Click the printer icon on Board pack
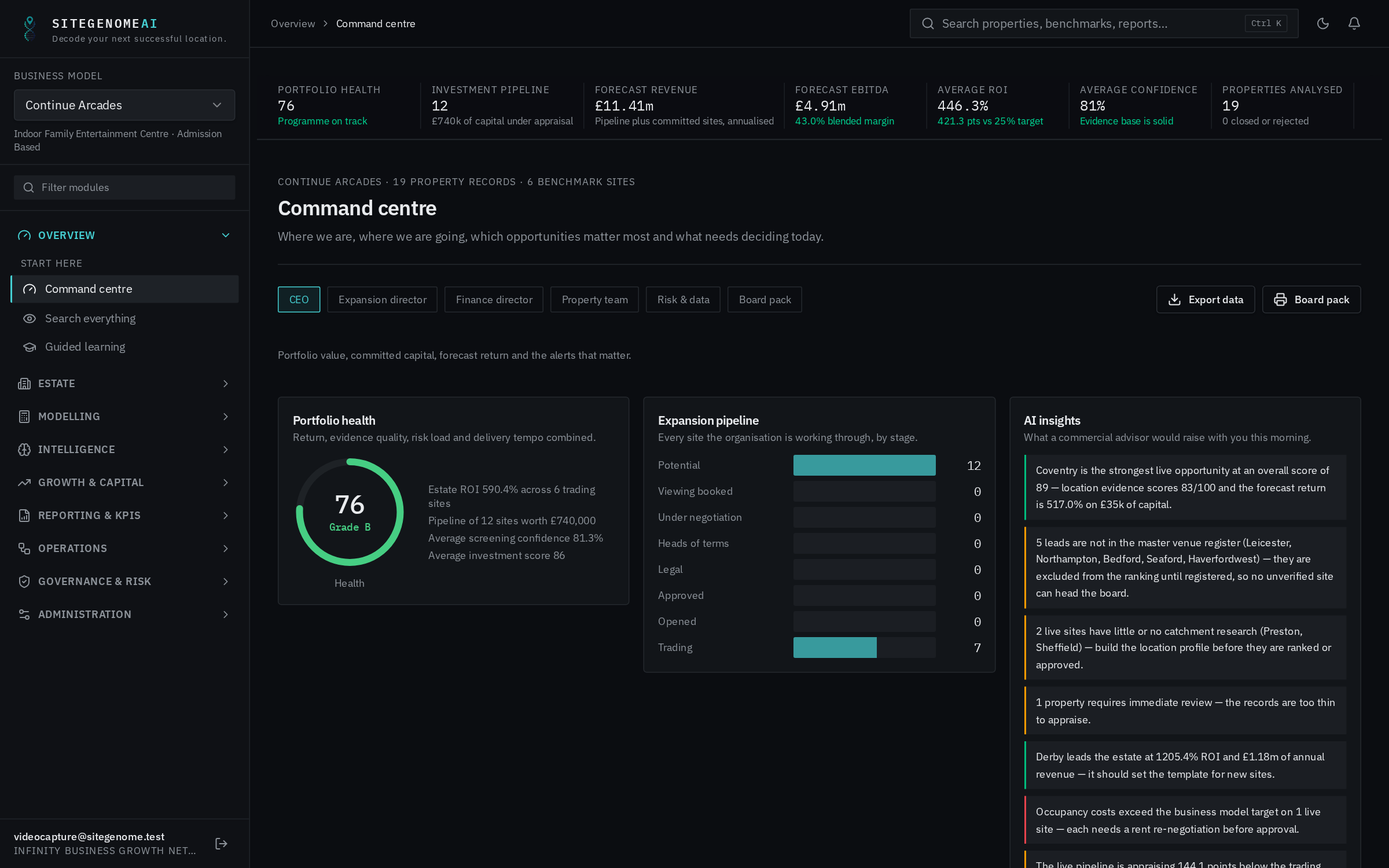The image size is (1389, 868). click(x=1280, y=300)
